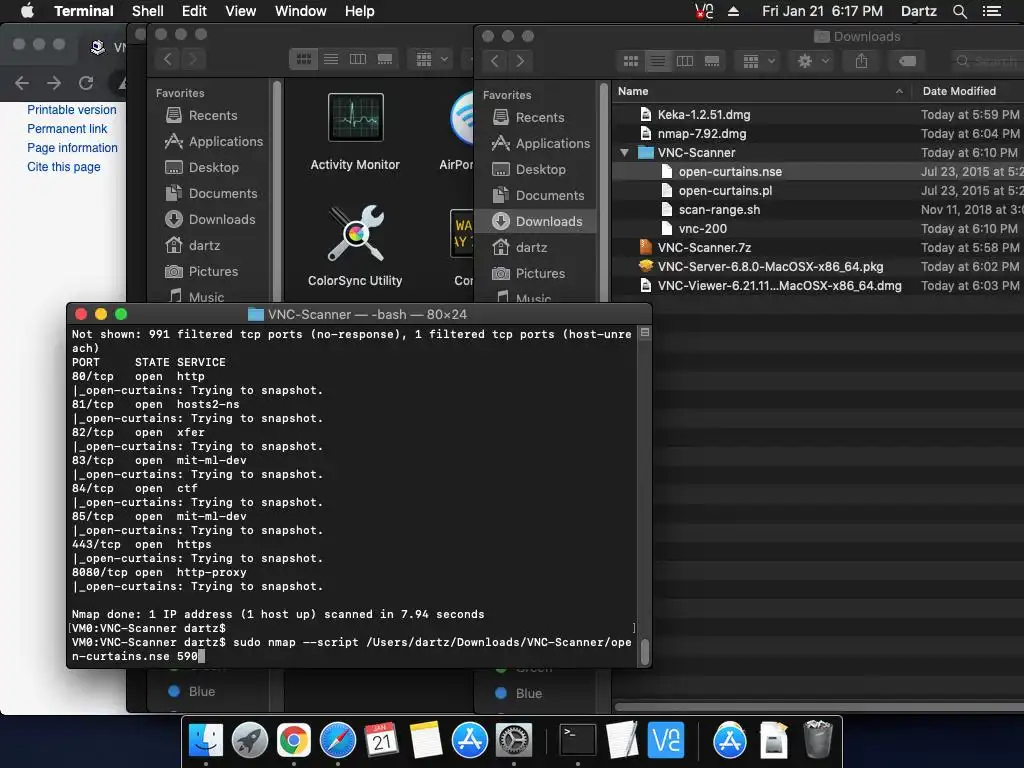1024x768 pixels.
Task: Click horizontal scrollbar in Downloads window
Action: [819, 707]
